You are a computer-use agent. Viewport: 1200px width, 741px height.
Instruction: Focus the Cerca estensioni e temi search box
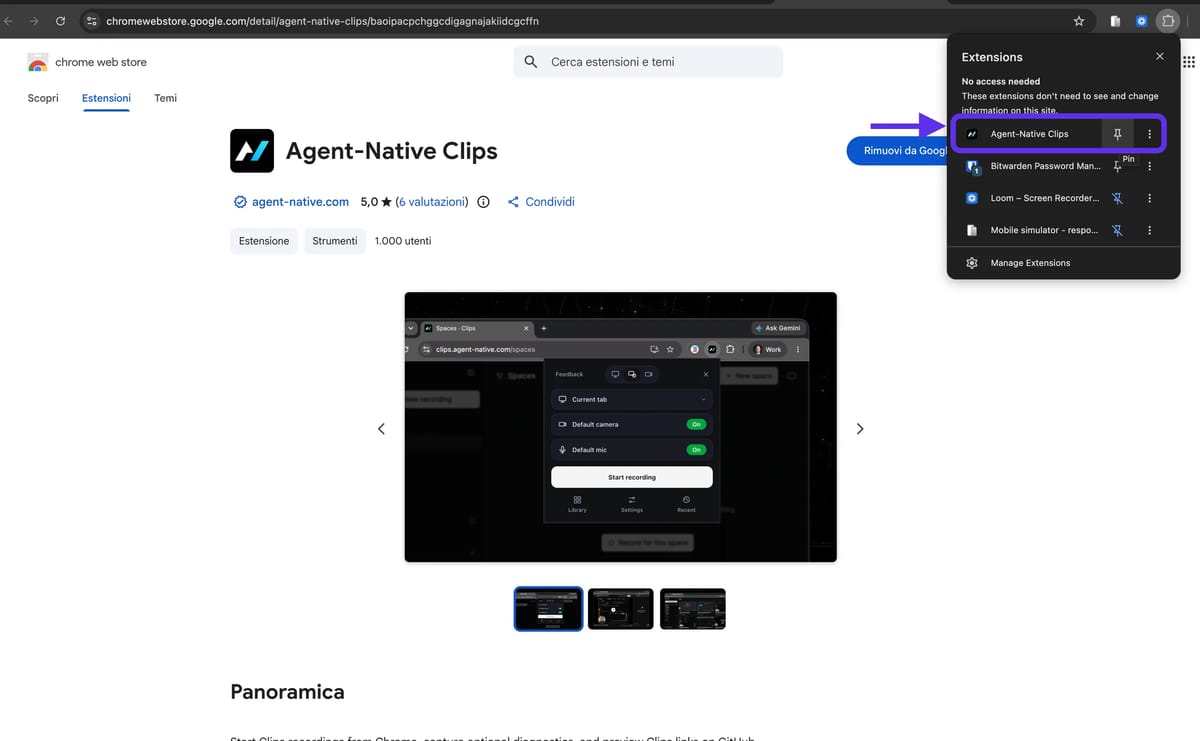tap(648, 62)
